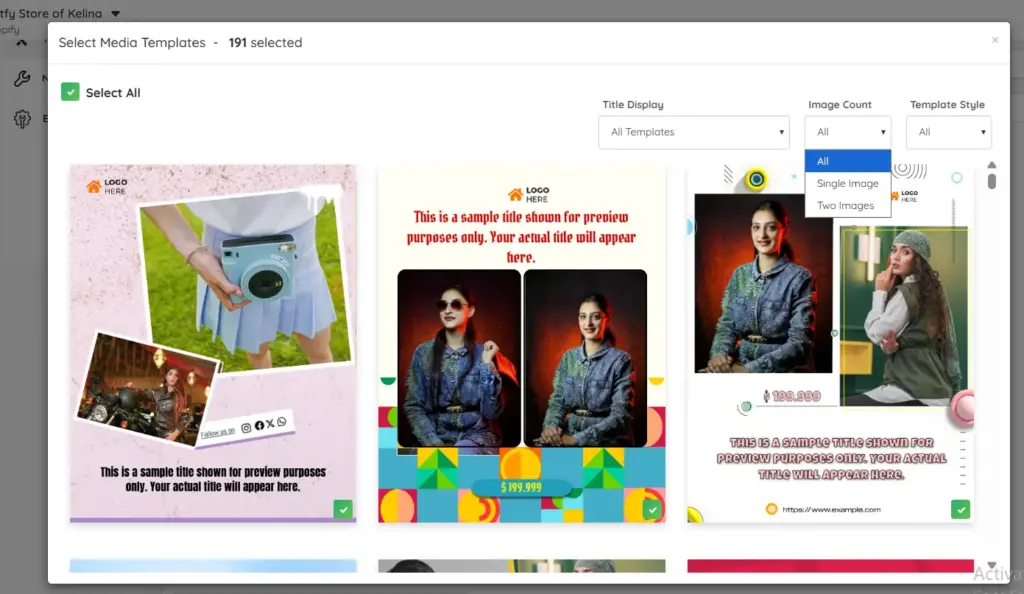Screen dimensions: 1024x594
Task: Click the scroll-up arrow above the scrollbar
Action: click(991, 165)
